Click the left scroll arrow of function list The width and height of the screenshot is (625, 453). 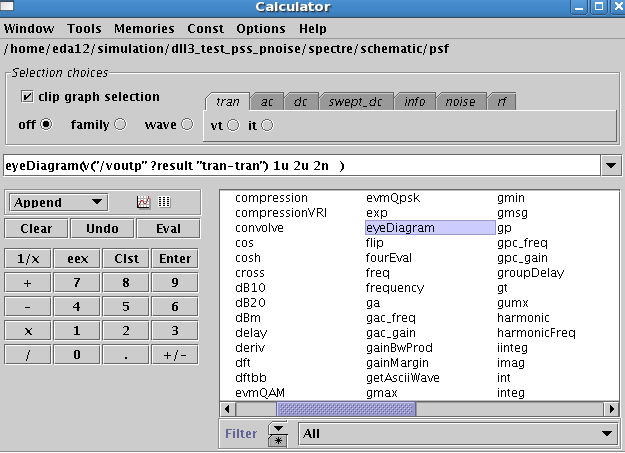pos(227,409)
